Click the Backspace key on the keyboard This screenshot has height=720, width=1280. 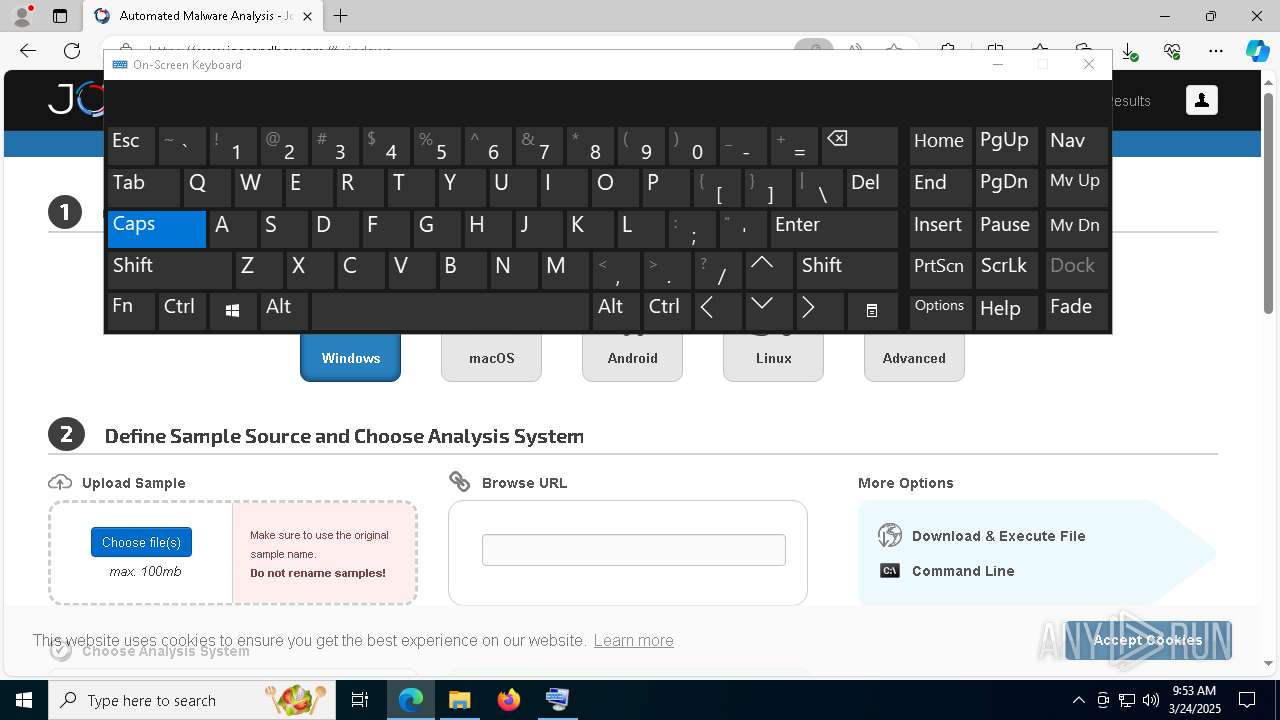pyautogui.click(x=859, y=145)
